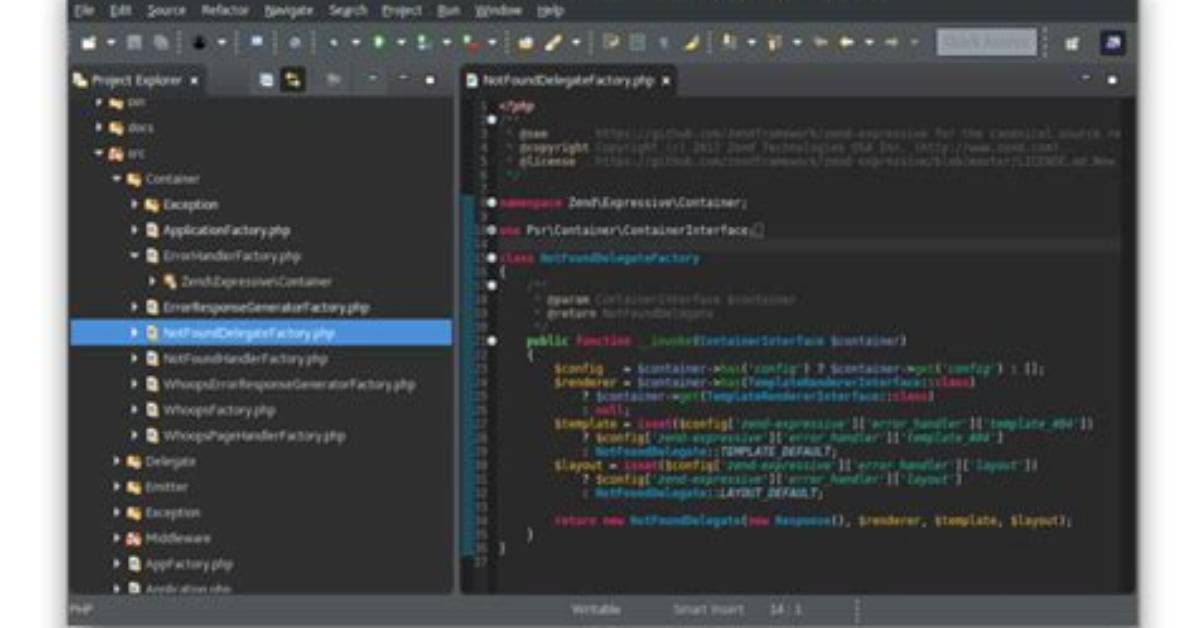Click the greyed icon in Project Explorer toolbar
The height and width of the screenshot is (628, 1196).
coord(333,79)
